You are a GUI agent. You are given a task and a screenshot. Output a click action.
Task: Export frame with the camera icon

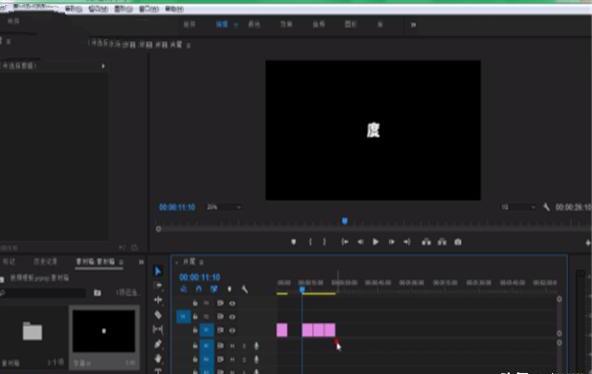(458, 242)
